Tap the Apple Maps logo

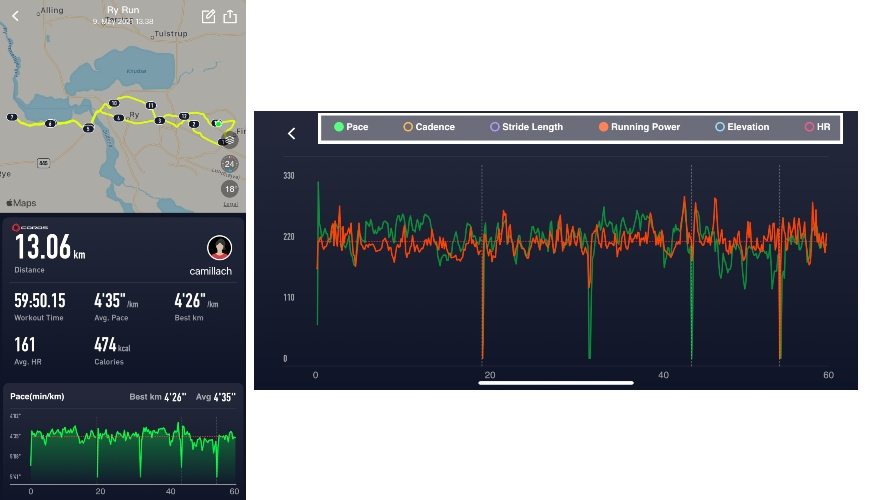[21, 203]
